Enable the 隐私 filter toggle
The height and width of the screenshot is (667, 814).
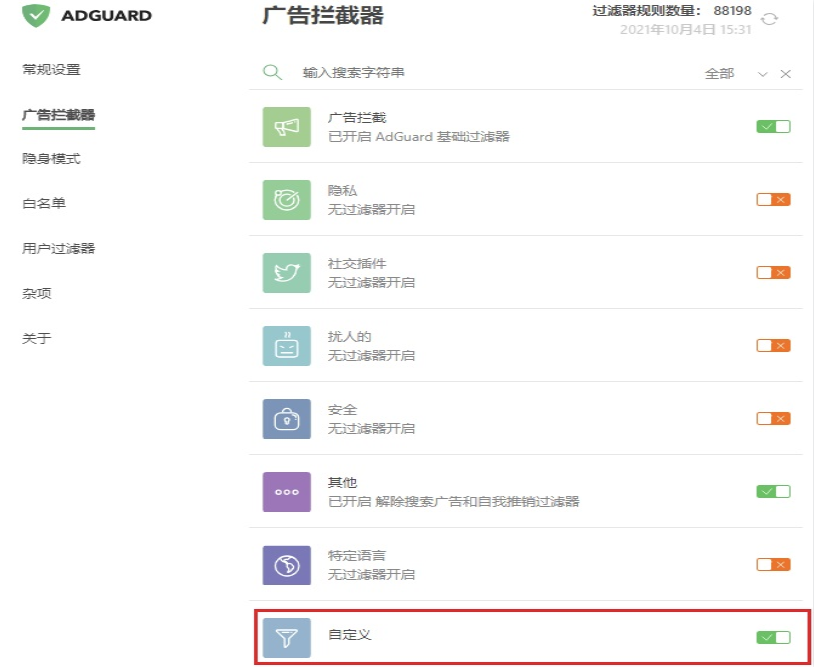click(x=774, y=200)
